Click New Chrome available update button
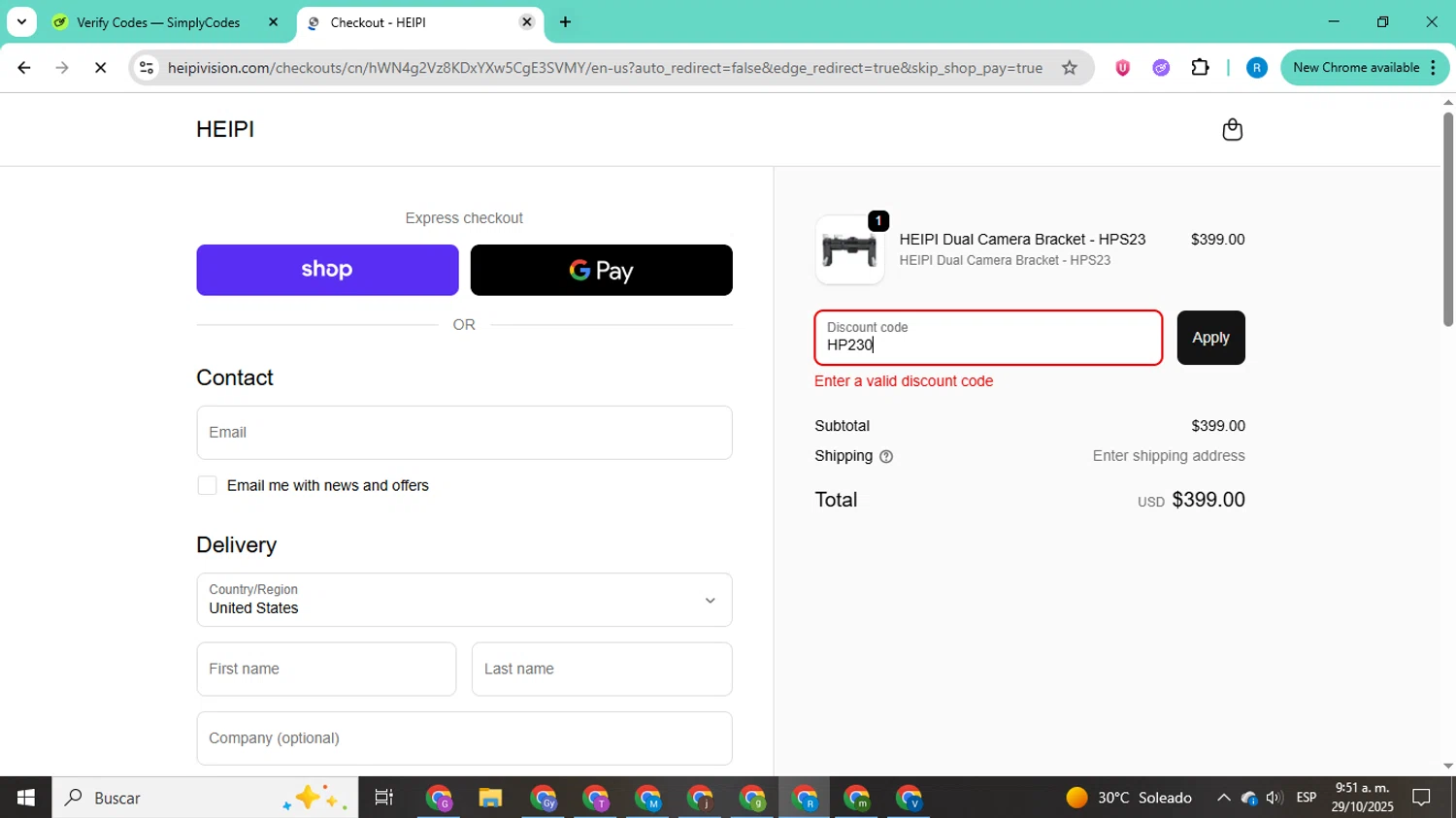The height and width of the screenshot is (818, 1456). pos(1364,68)
